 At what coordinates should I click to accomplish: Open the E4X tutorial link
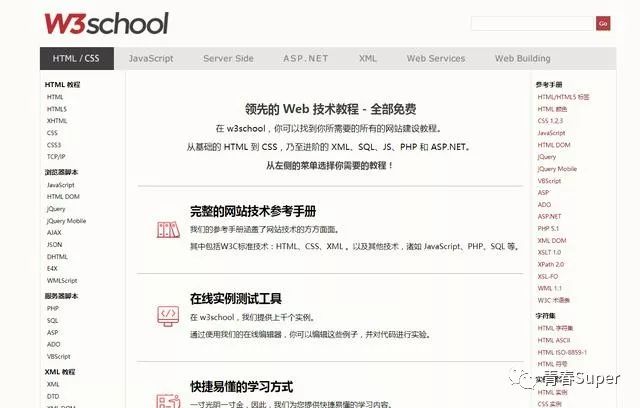52,268
